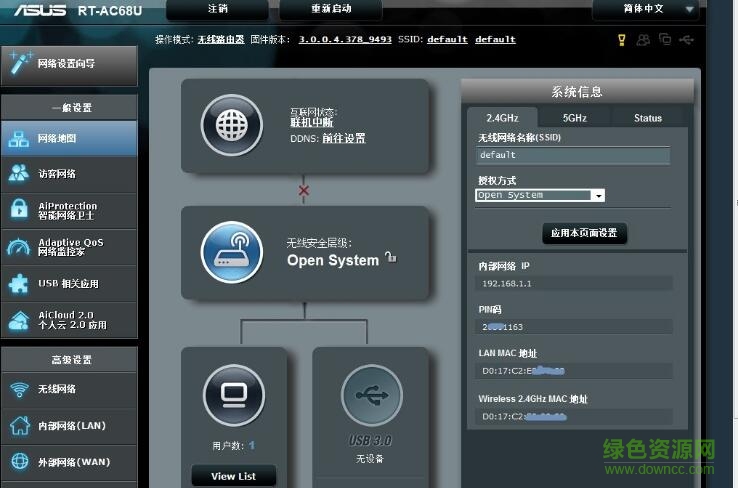The height and width of the screenshot is (488, 738).
Task: Open Adaptive QoS page
Action: pyautogui.click(x=69, y=247)
